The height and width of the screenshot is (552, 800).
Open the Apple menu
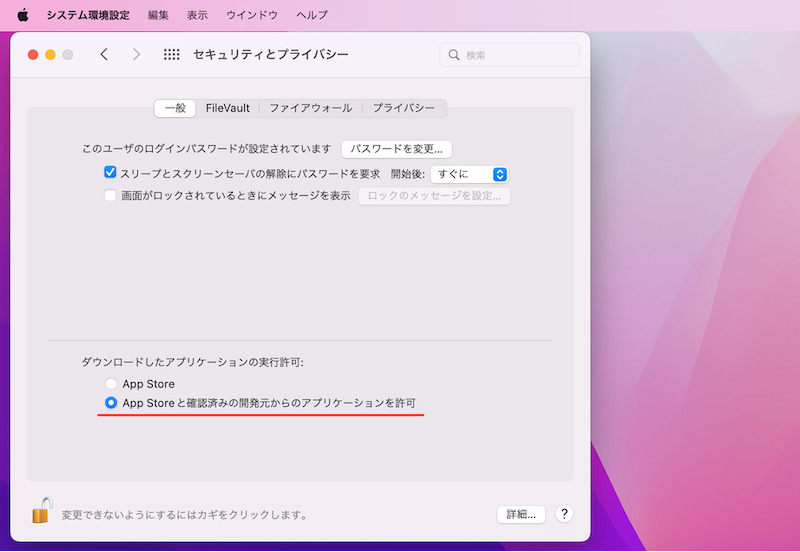[23, 15]
